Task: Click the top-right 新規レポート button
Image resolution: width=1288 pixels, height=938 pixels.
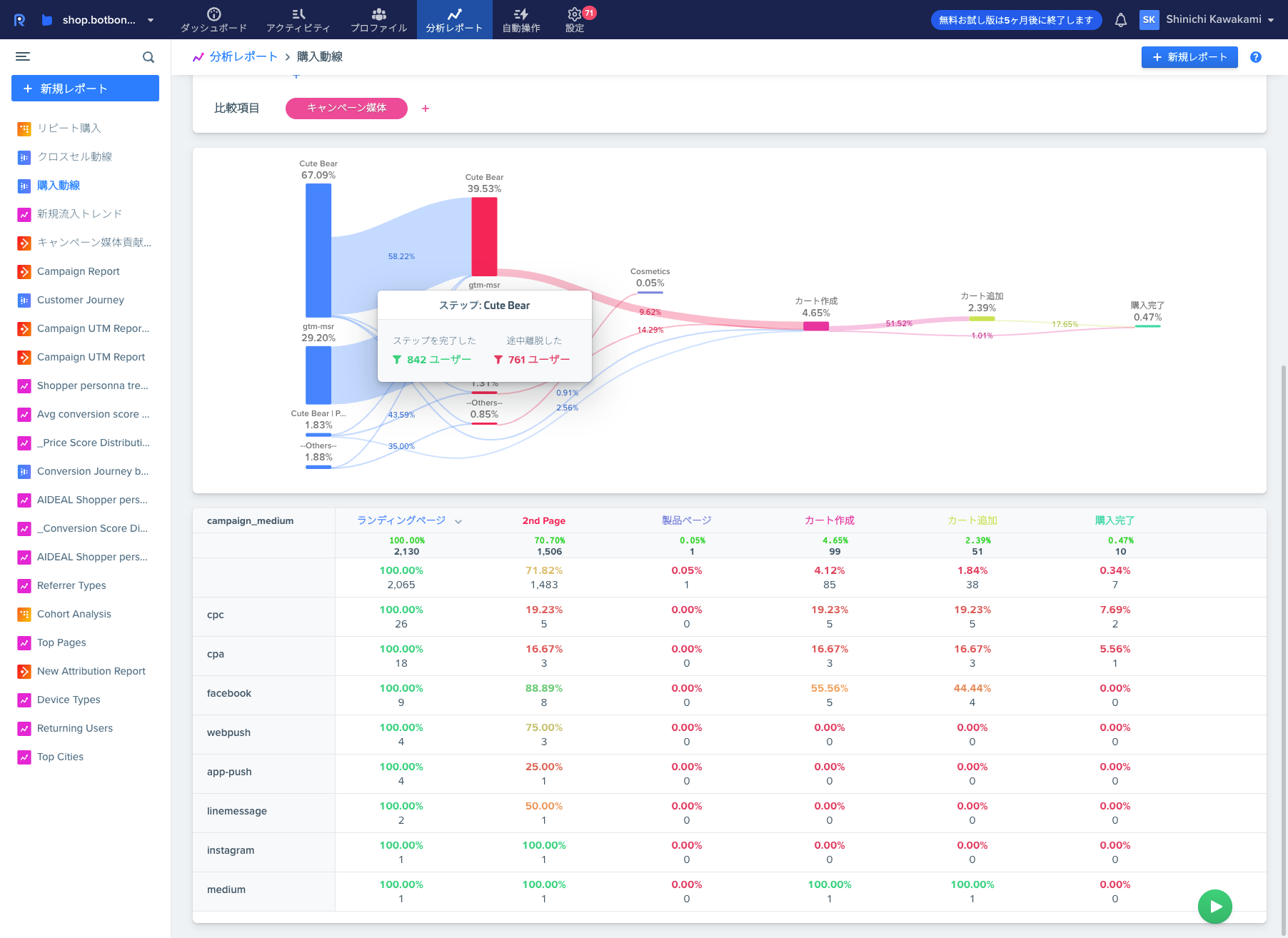Action: click(x=1189, y=57)
